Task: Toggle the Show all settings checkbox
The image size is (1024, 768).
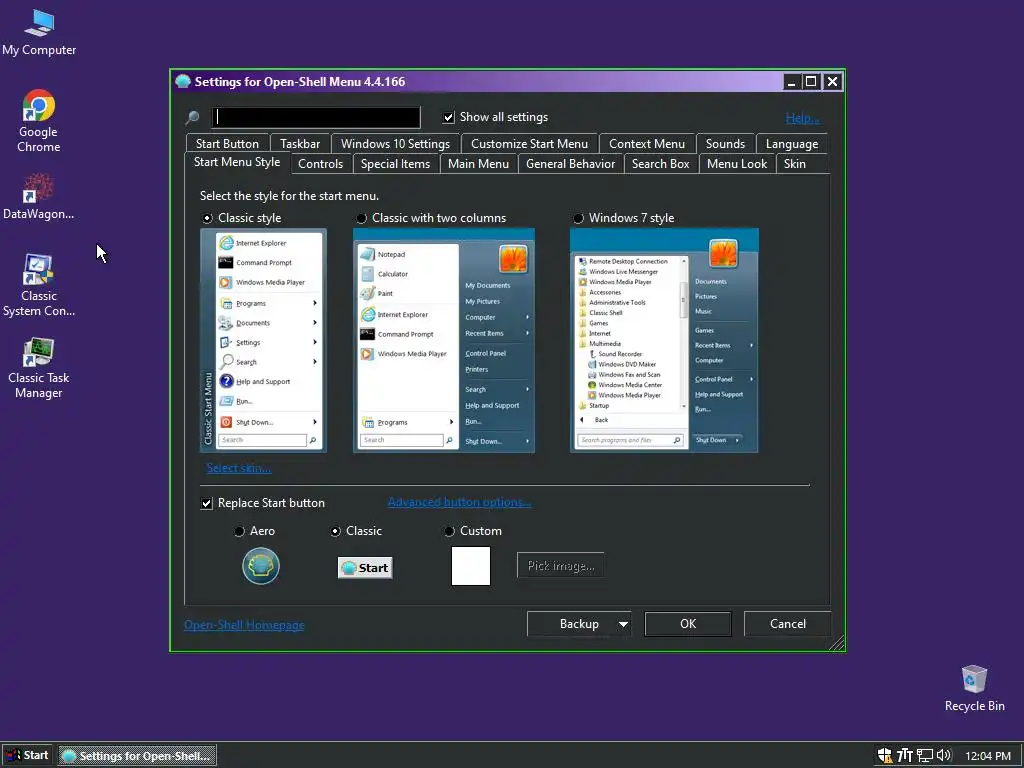Action: pyautogui.click(x=449, y=118)
